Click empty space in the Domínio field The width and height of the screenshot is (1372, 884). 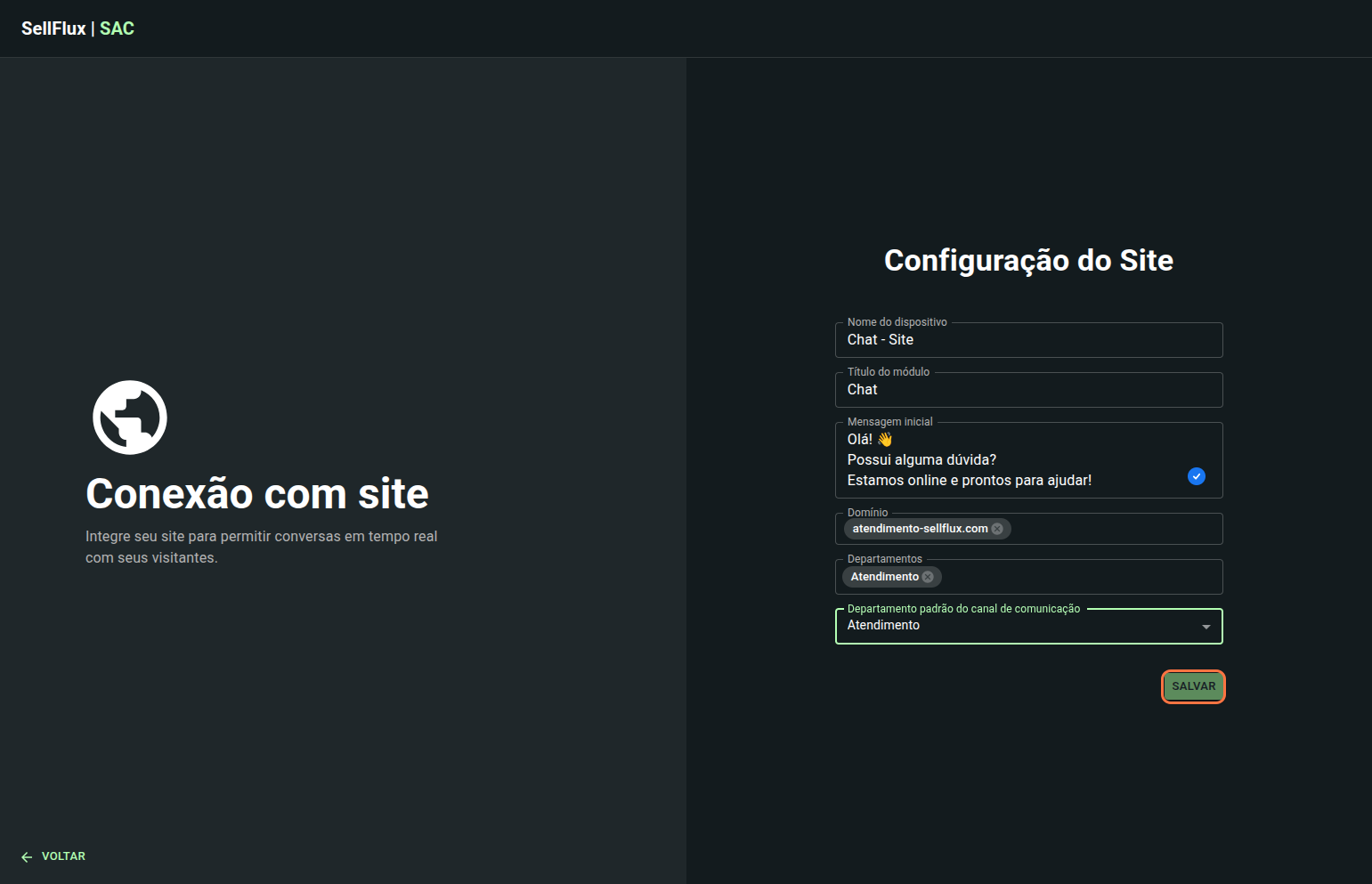pyautogui.click(x=1113, y=529)
